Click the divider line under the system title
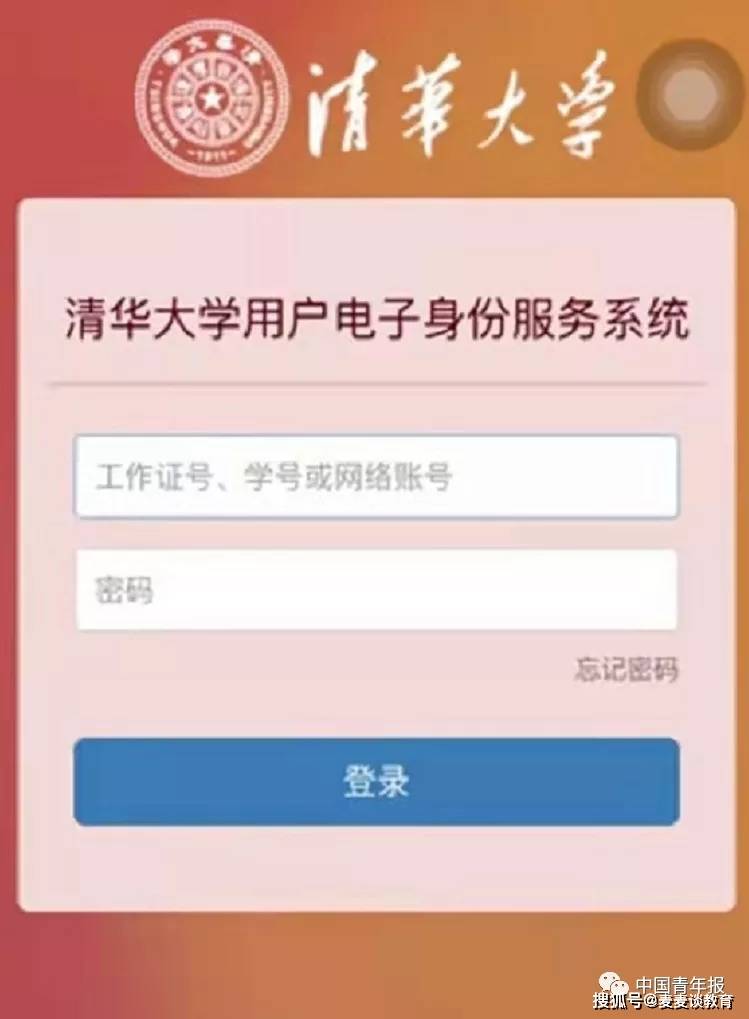Screen dimensions: 749x1019 click(x=377, y=385)
